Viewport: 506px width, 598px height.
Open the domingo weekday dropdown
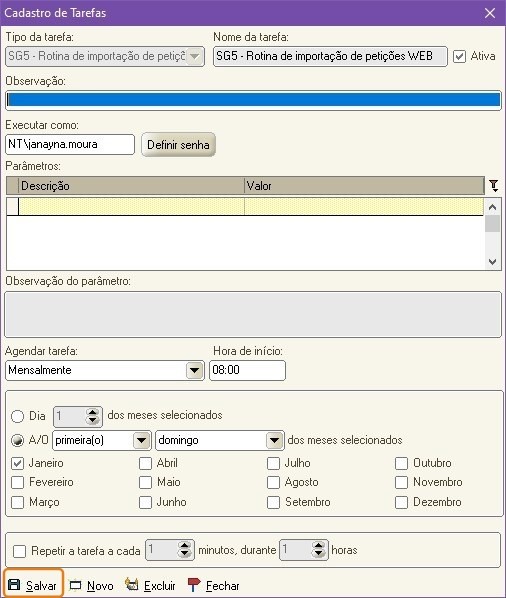(x=274, y=440)
